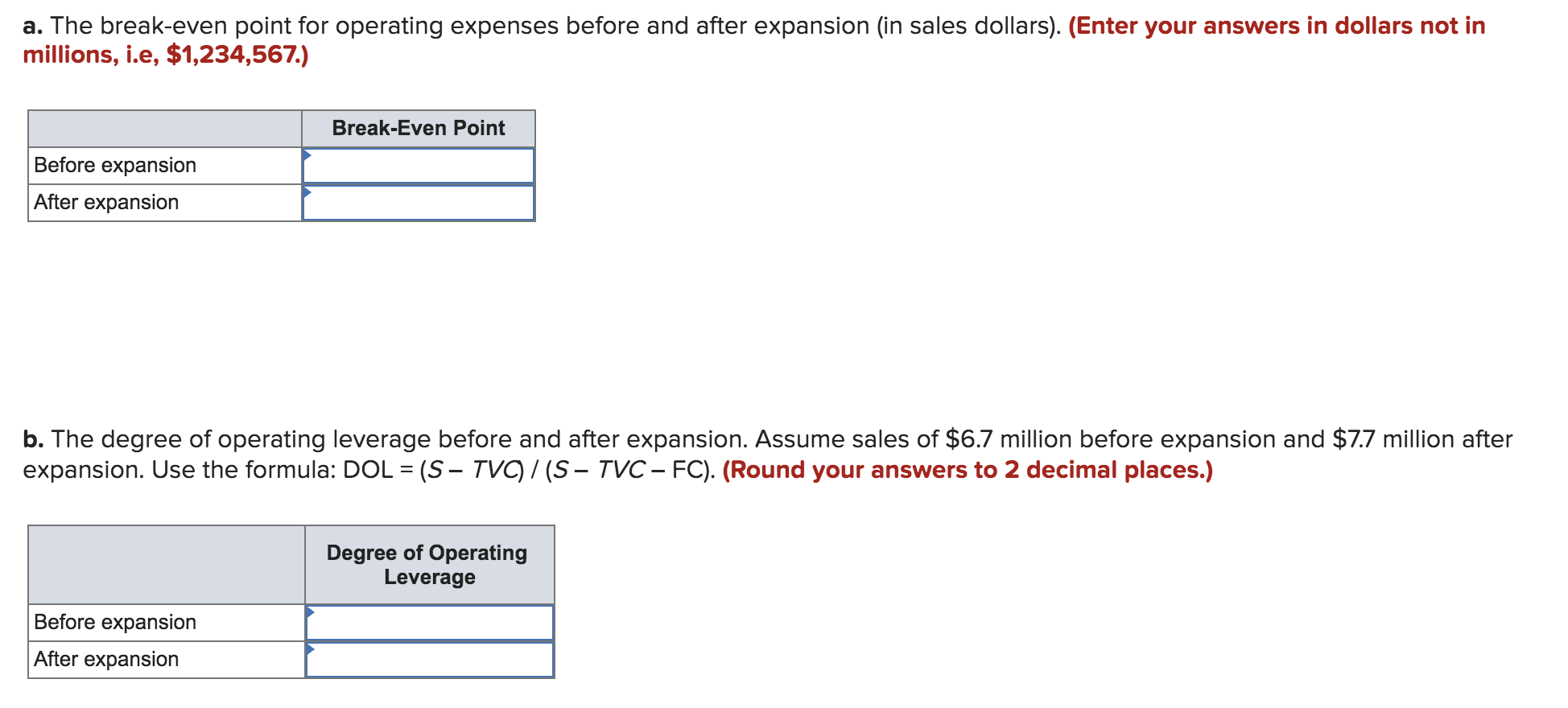Expand the Before expansion break-even answer cell
The height and width of the screenshot is (708, 1568).
pos(419,165)
